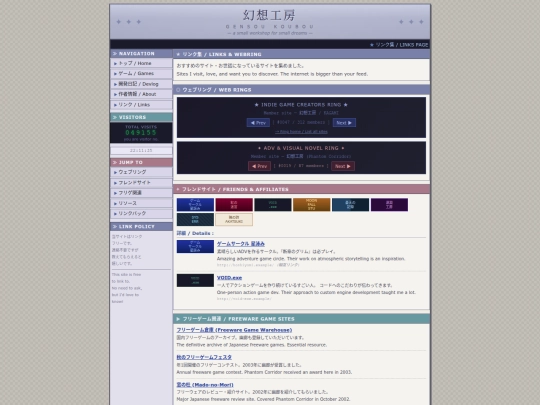Jump to リンクバック section
540x405 pixels.
[141, 214]
